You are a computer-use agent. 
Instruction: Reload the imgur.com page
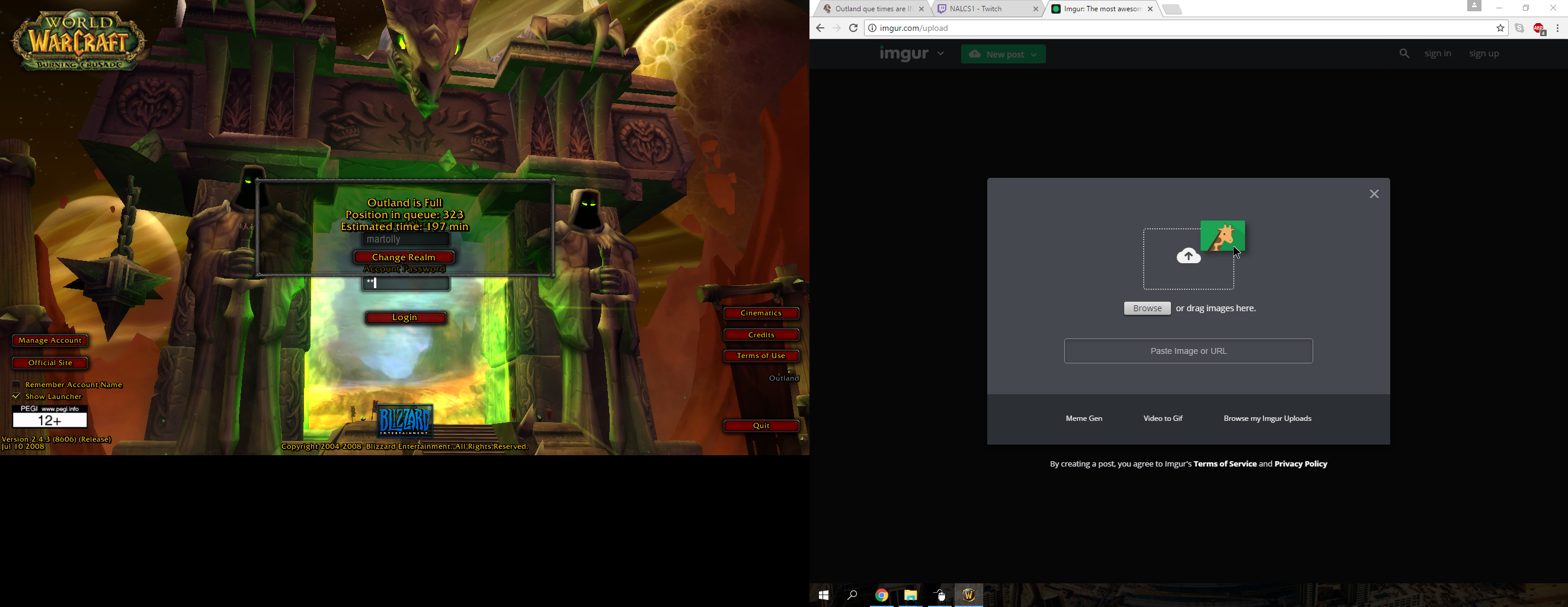[853, 28]
